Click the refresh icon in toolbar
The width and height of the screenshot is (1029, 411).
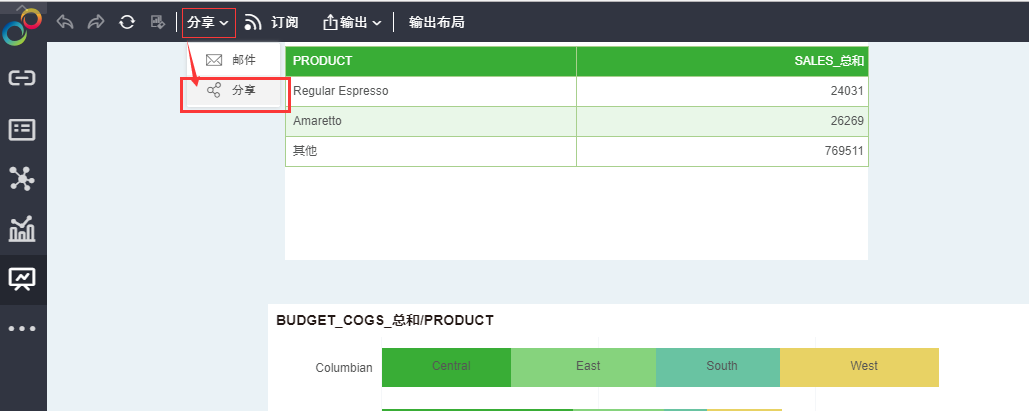coord(127,22)
